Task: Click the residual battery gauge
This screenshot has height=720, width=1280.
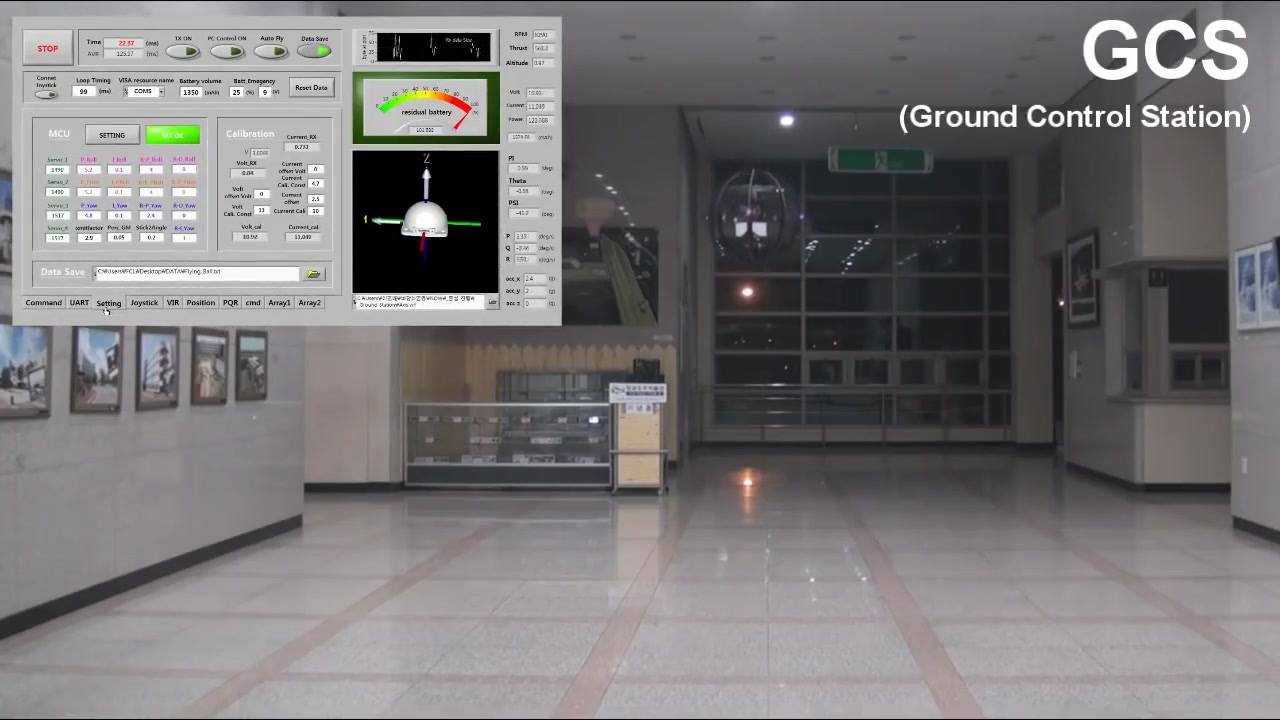Action: click(x=426, y=108)
